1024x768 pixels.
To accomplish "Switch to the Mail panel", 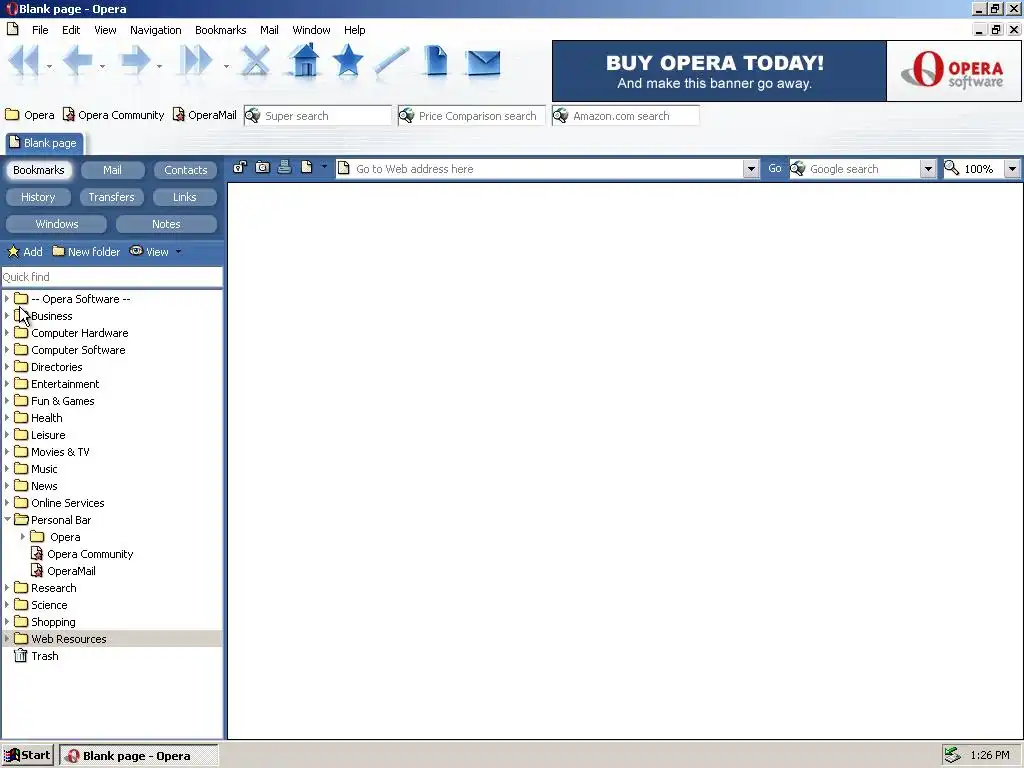I will (112, 170).
